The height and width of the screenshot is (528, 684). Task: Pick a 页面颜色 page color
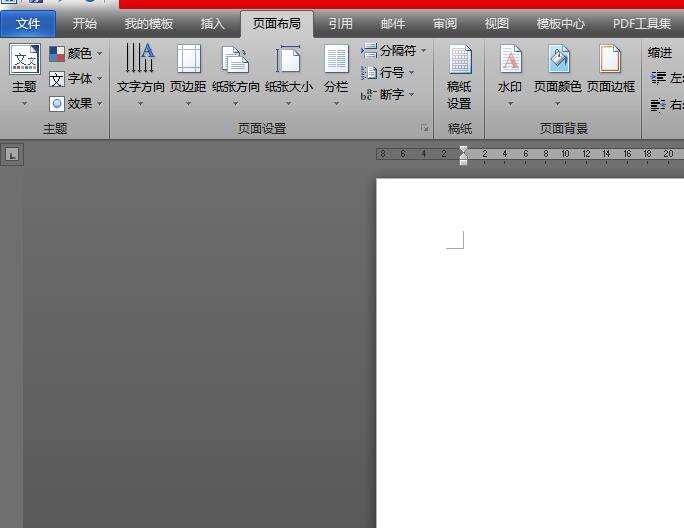click(558, 60)
